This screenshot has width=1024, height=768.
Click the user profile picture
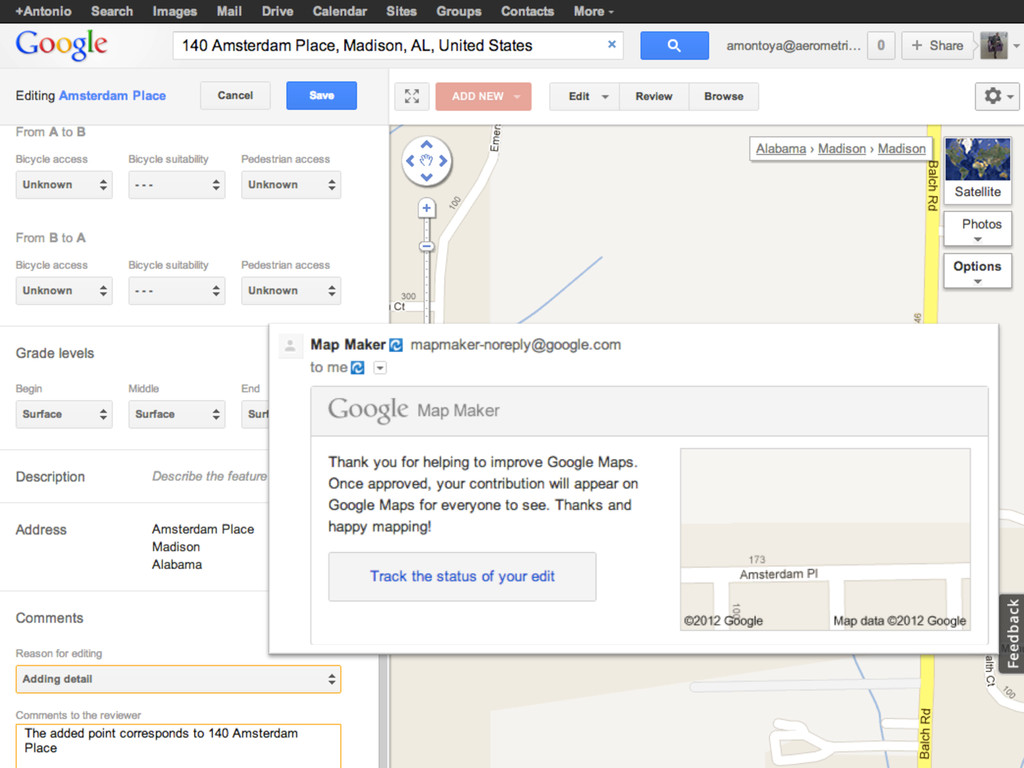point(994,46)
